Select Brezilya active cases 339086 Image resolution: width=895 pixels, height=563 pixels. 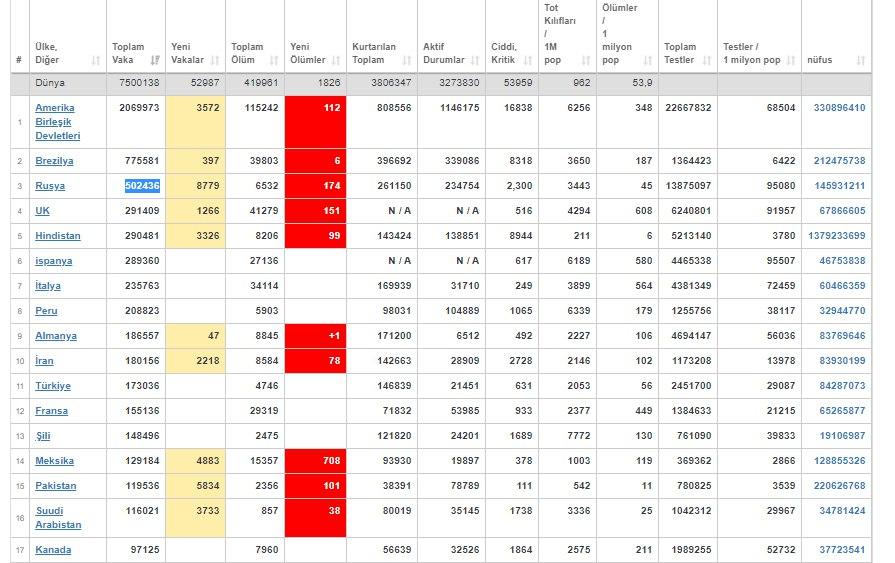(x=462, y=161)
